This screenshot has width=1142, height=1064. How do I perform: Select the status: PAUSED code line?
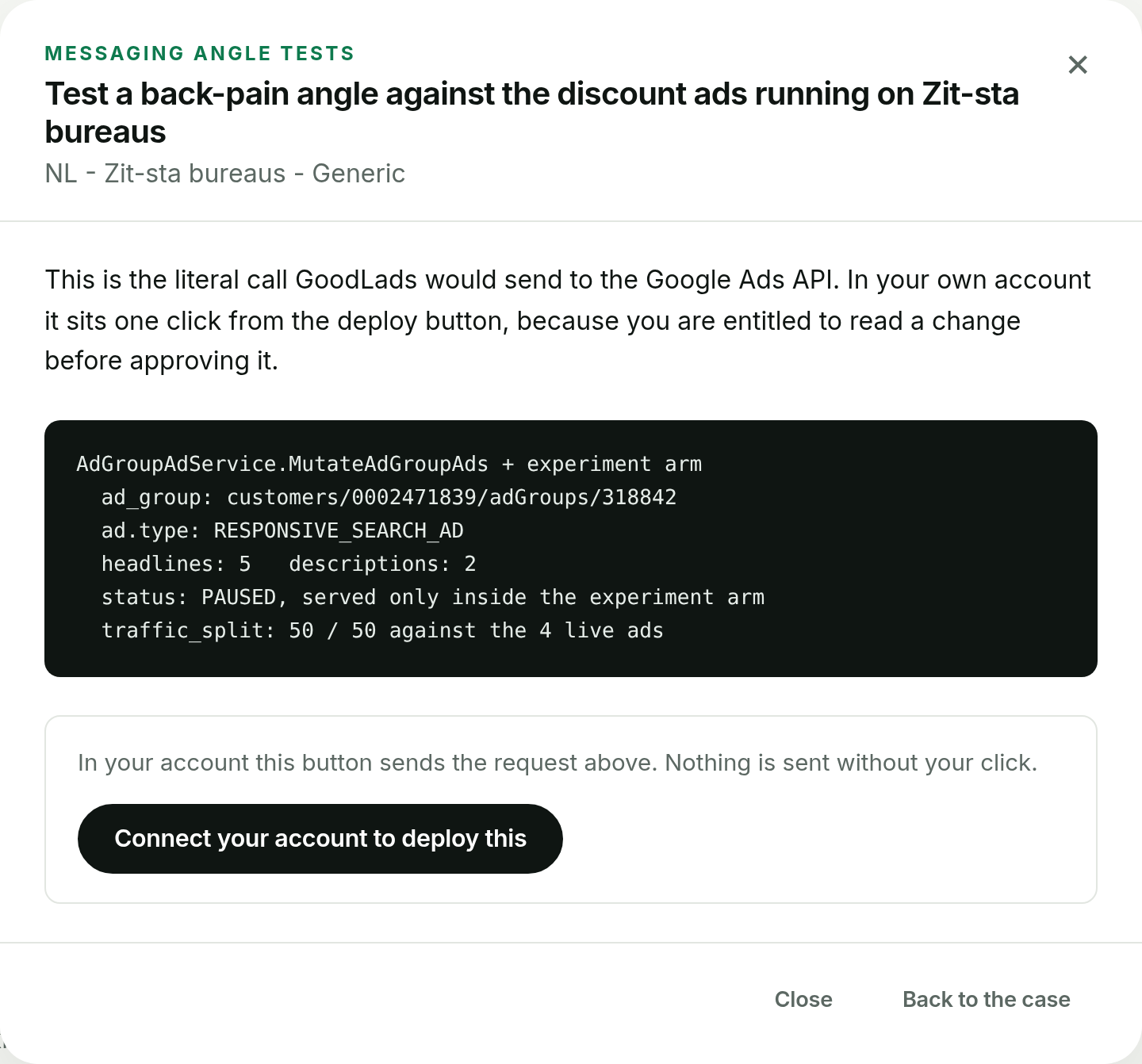433,597
